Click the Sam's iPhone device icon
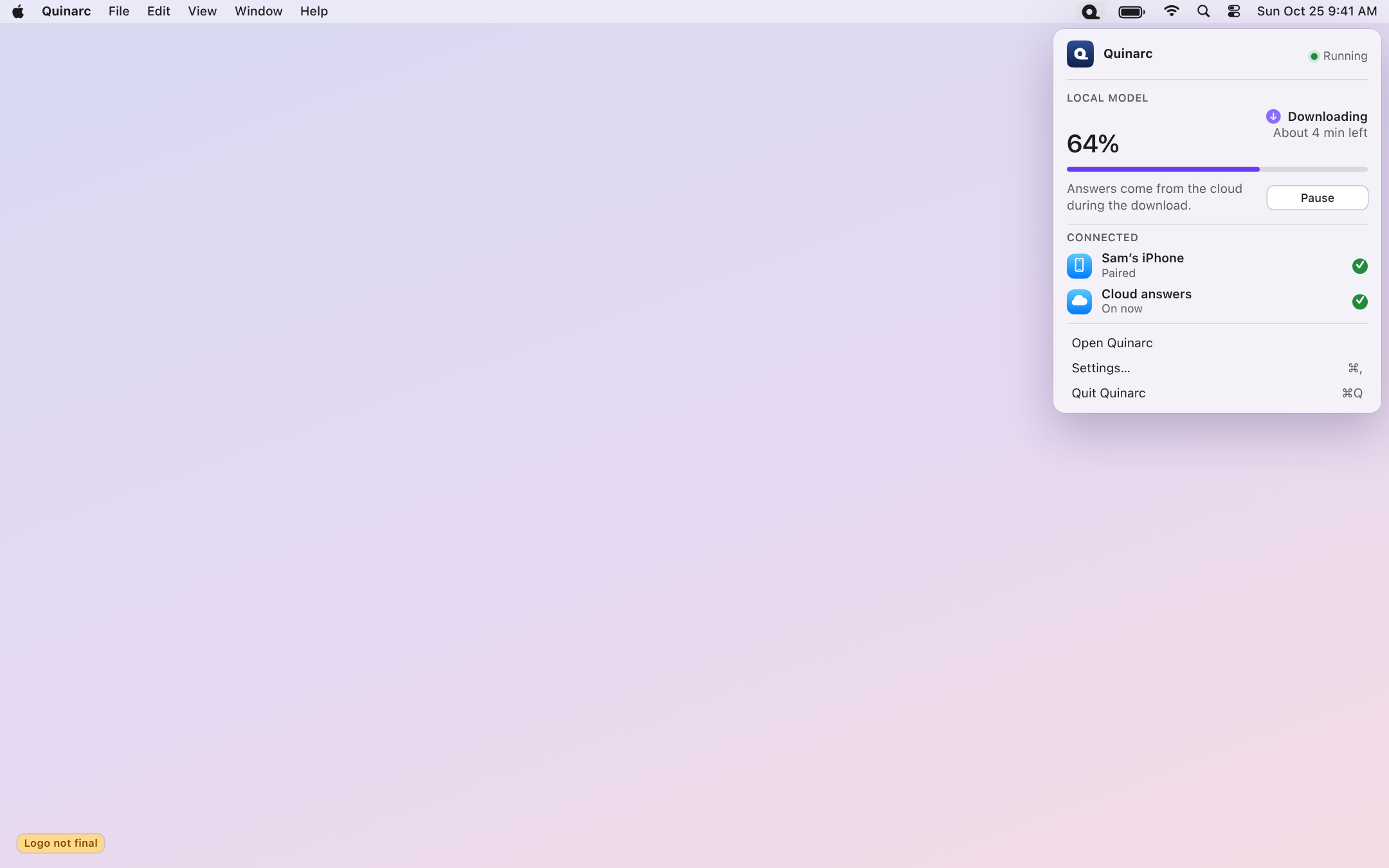This screenshot has width=1389, height=868. tap(1079, 266)
